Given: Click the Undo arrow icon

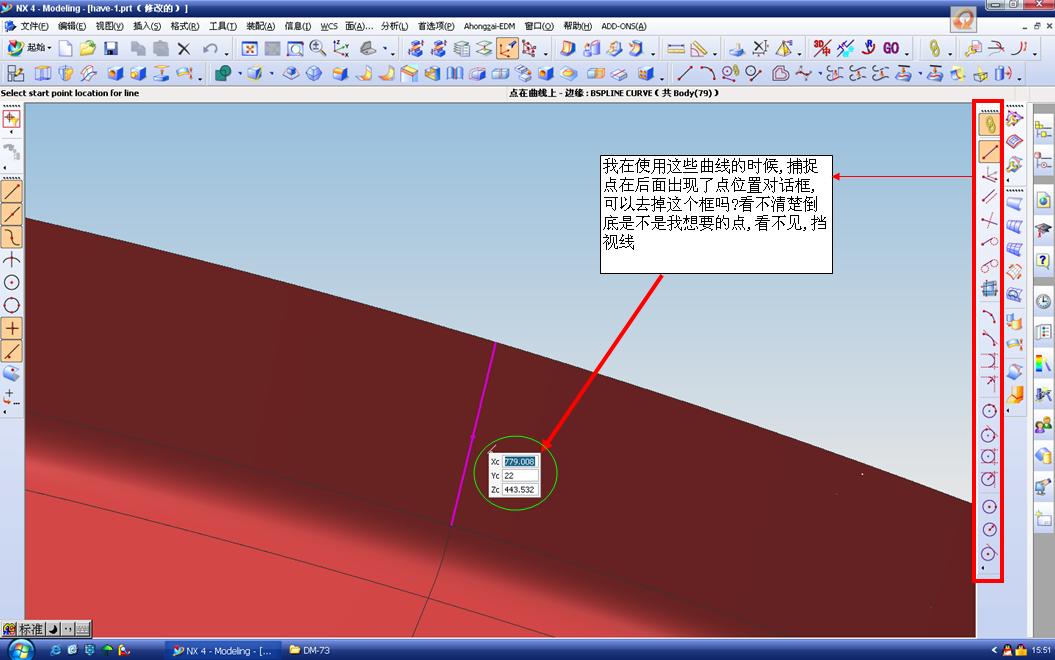Looking at the screenshot, I should [x=210, y=48].
